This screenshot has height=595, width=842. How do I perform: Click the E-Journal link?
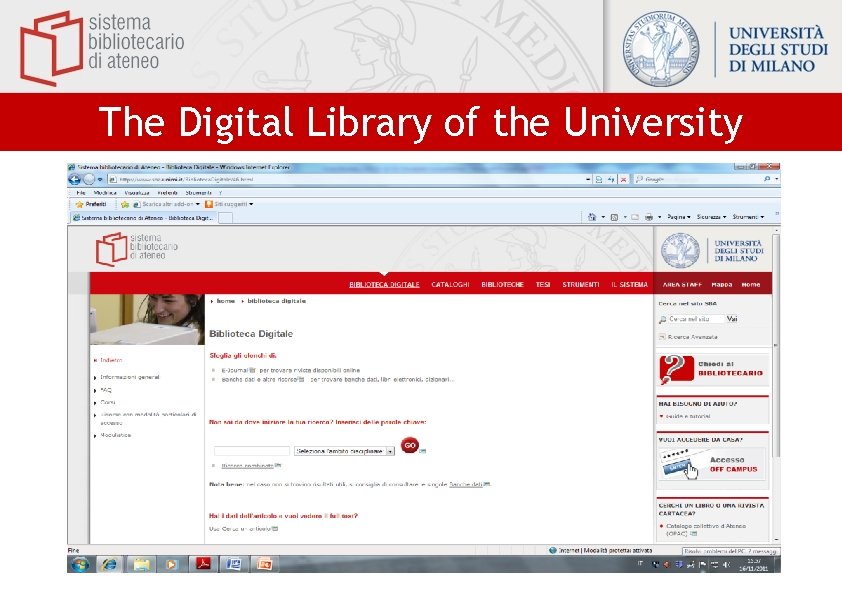tap(235, 371)
